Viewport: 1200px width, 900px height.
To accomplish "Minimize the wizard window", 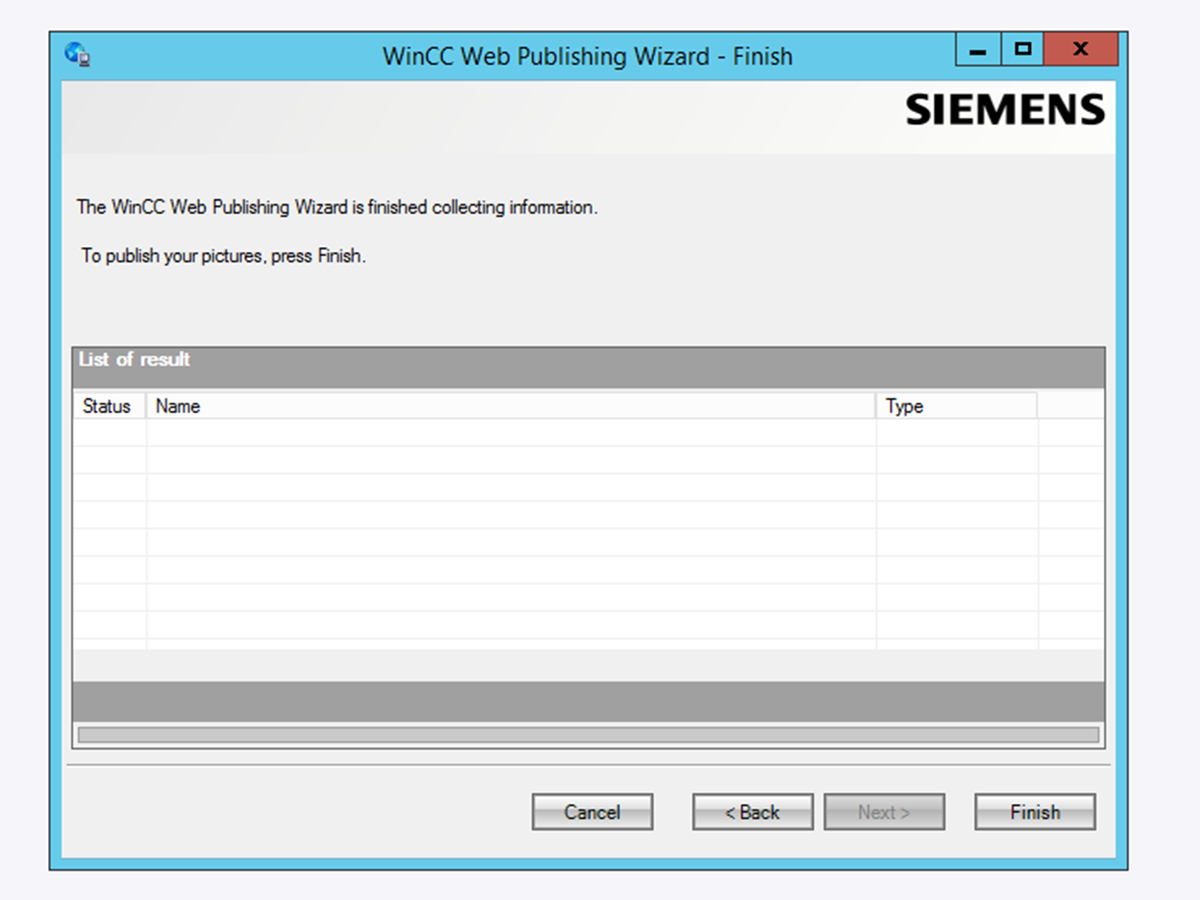I will pyautogui.click(x=978, y=49).
